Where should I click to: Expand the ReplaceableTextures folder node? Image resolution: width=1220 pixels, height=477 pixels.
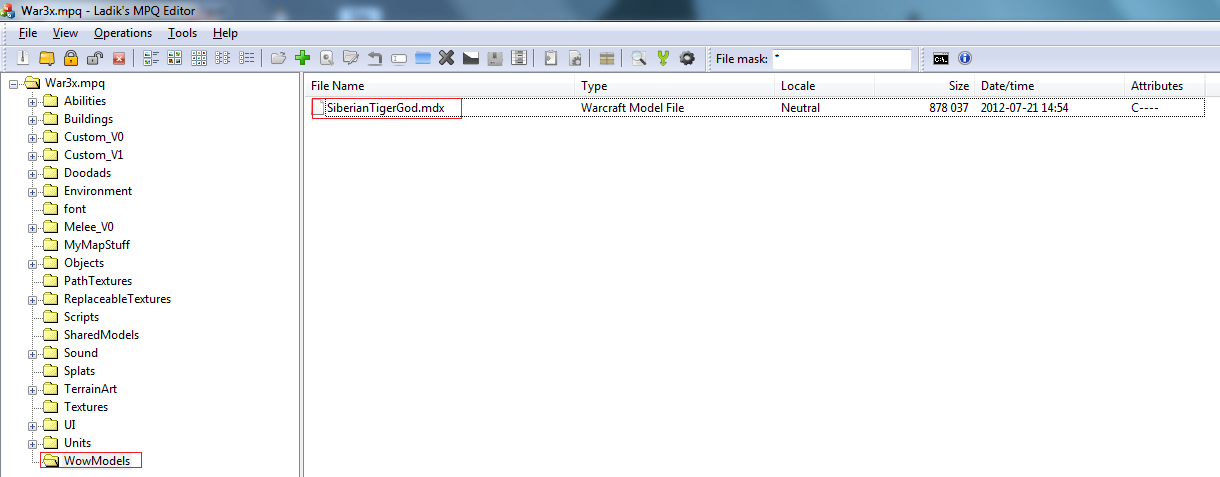pos(32,299)
